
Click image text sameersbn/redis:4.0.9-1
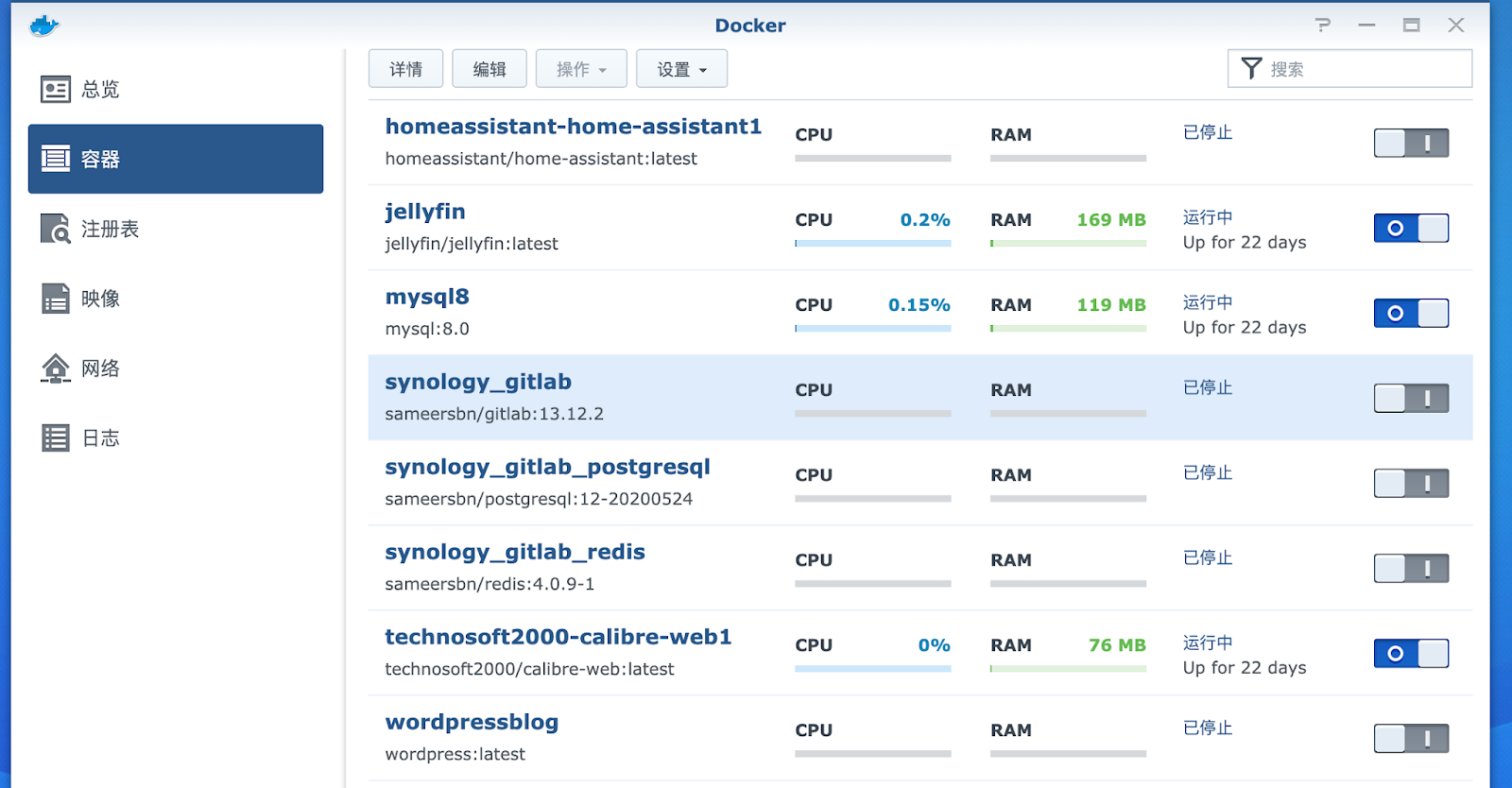pyautogui.click(x=490, y=584)
